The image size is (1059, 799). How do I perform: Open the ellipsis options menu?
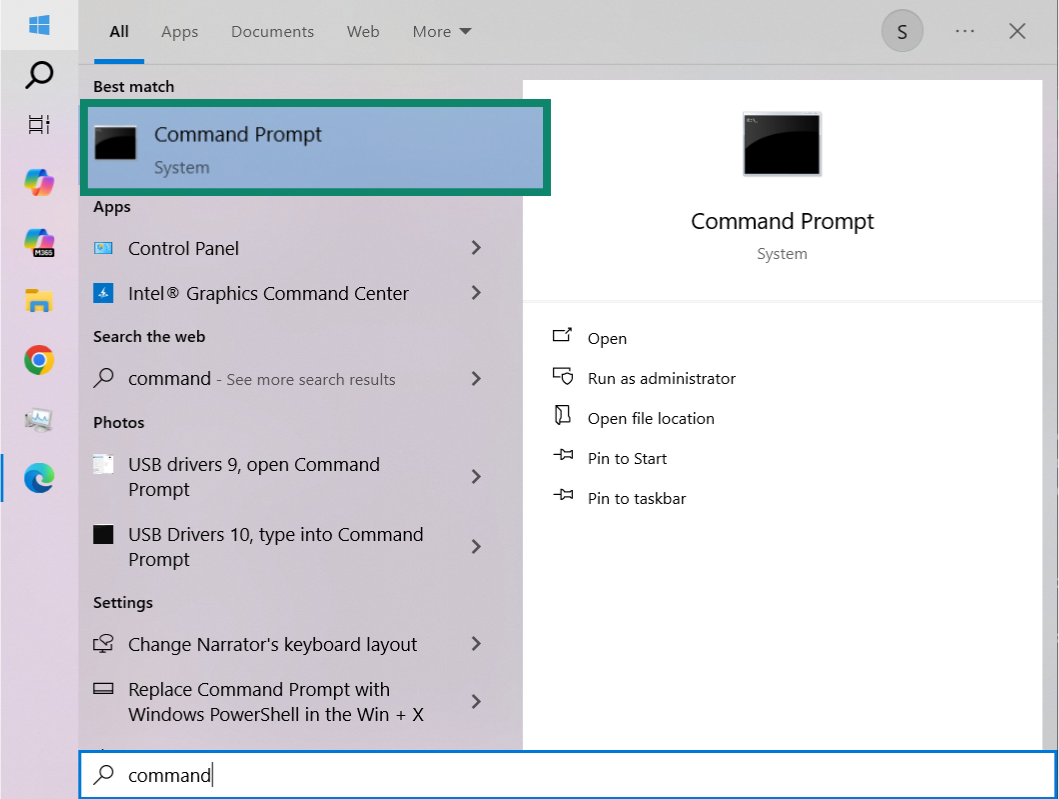tap(964, 30)
